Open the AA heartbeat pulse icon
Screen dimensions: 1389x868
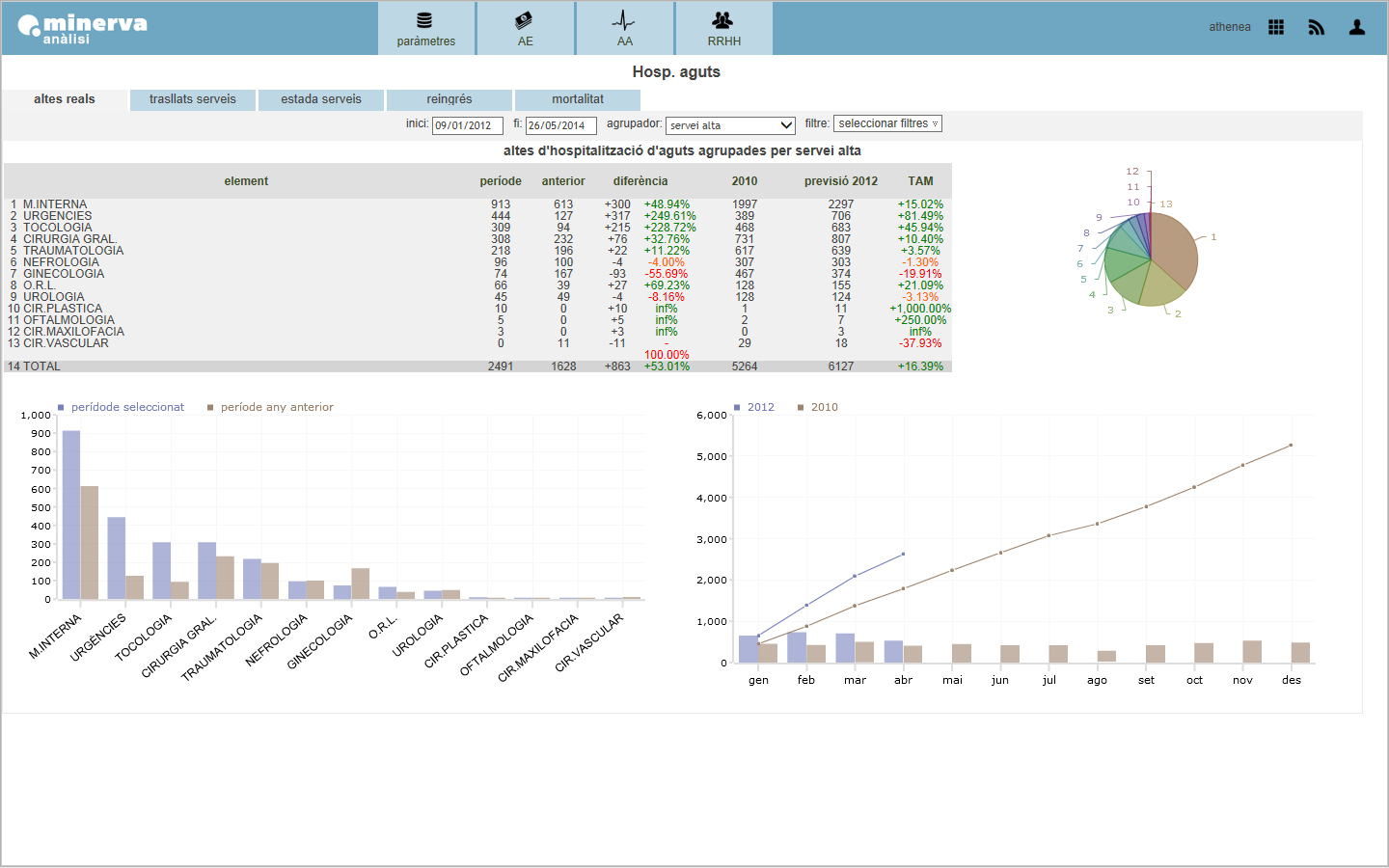click(x=624, y=20)
